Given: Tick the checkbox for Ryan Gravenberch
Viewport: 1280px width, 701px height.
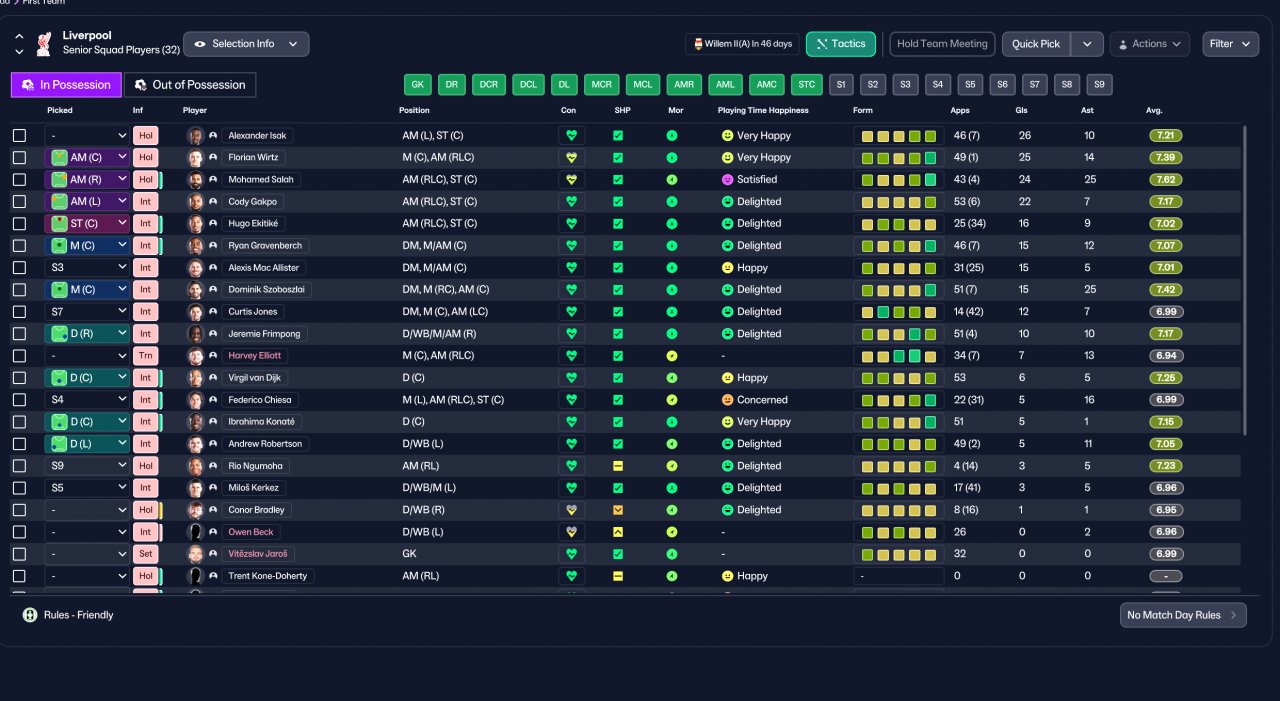Looking at the screenshot, I should point(19,246).
